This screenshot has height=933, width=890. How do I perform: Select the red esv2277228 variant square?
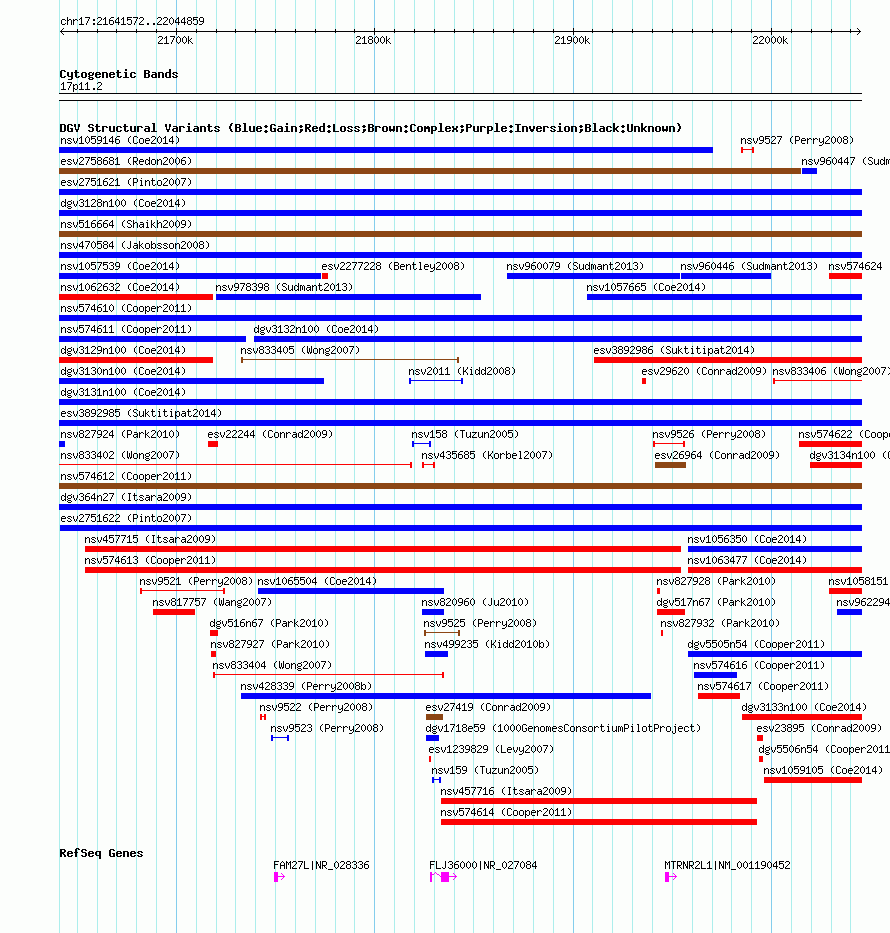[x=325, y=276]
